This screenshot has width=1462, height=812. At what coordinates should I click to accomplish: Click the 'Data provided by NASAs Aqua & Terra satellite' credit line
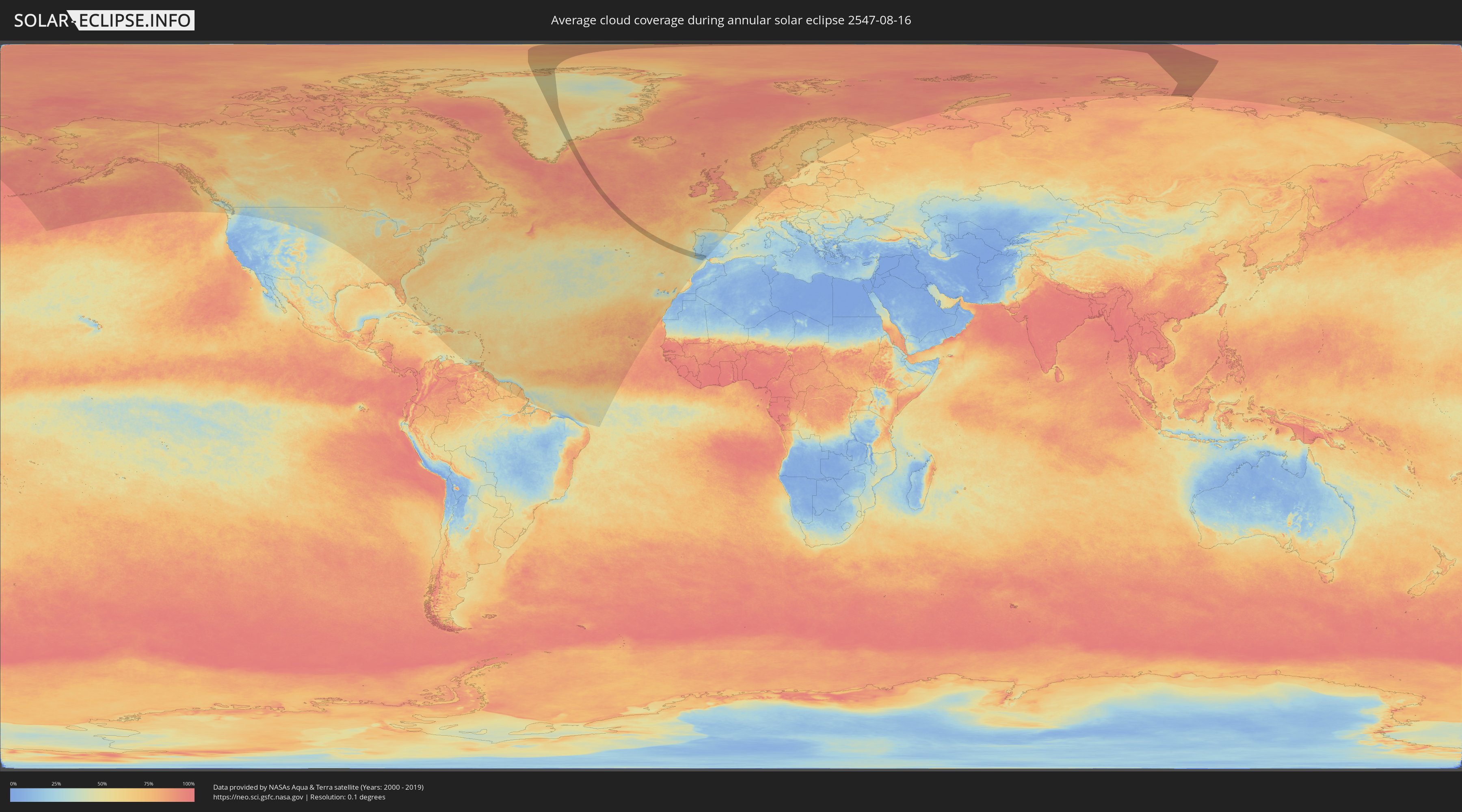tap(318, 787)
